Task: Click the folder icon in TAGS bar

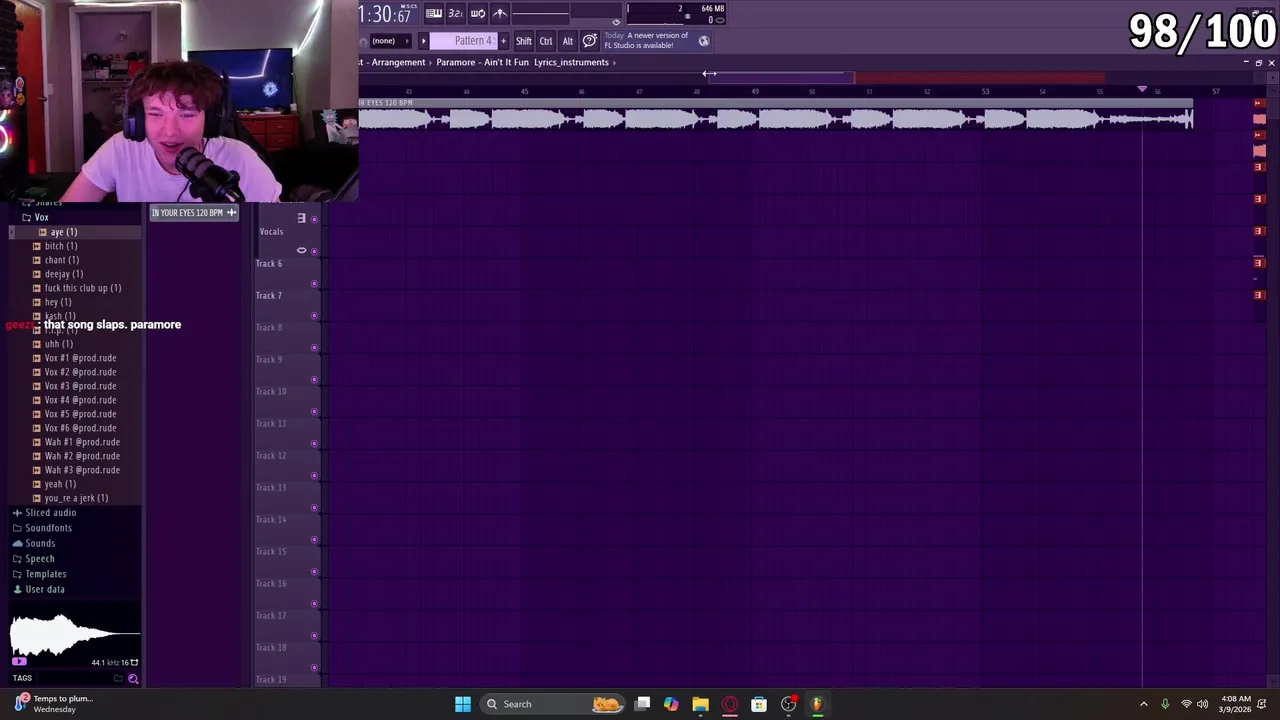Action: pos(118,679)
